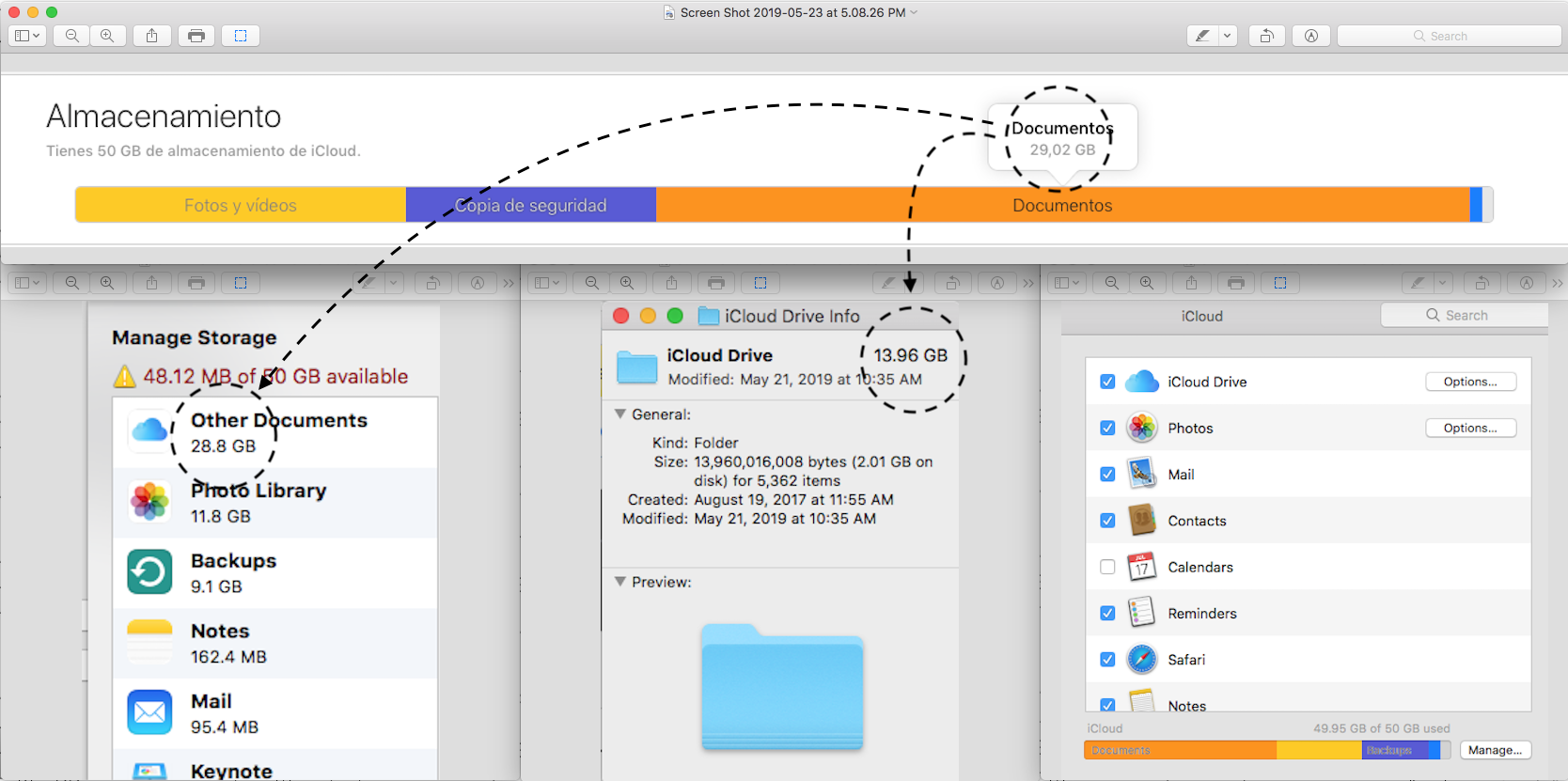Zoom out in the Manage Storage window toolbar
Viewport: 1568px width, 781px height.
(x=72, y=283)
